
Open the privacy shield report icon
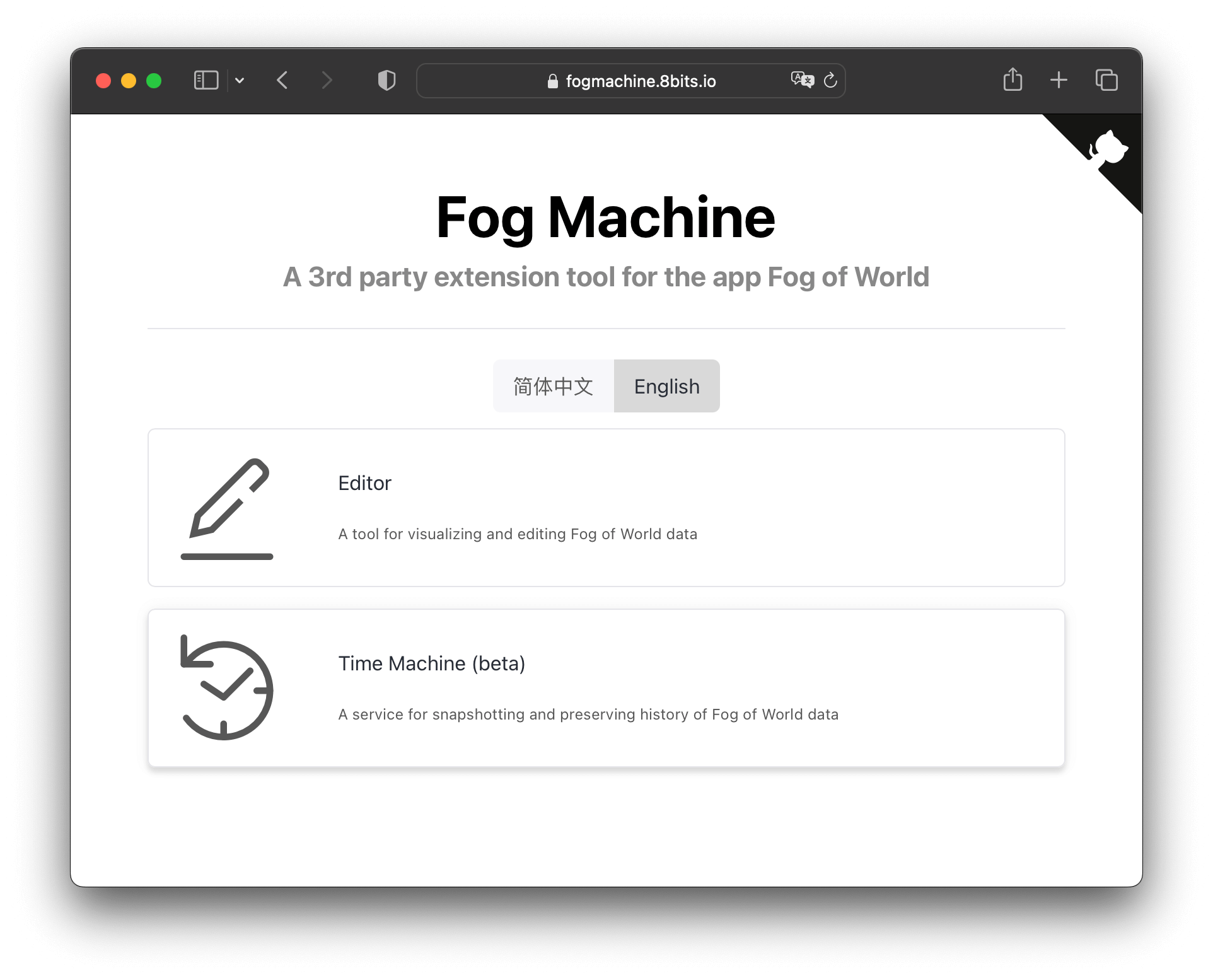(x=386, y=81)
